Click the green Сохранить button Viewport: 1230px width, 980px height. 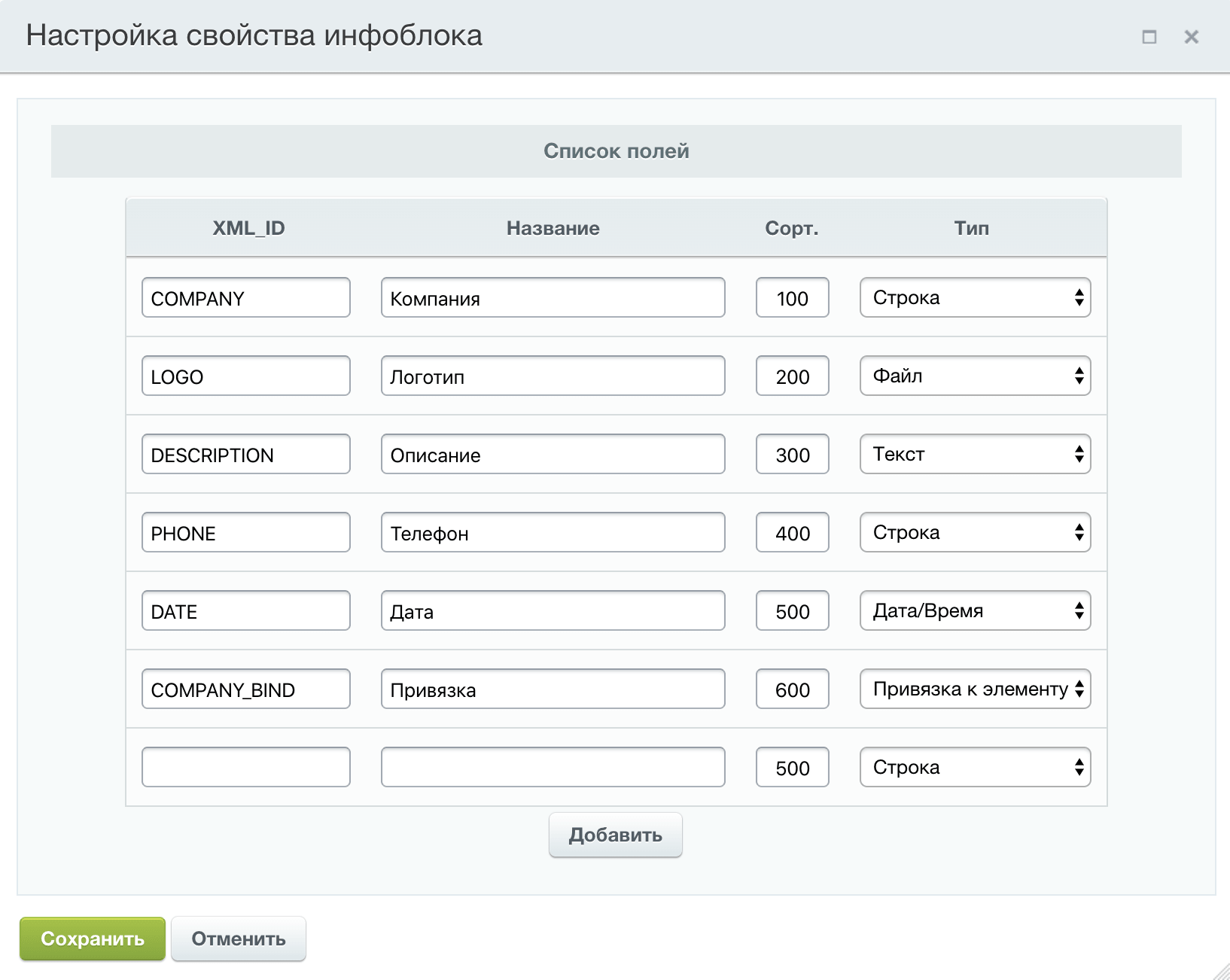(92, 939)
